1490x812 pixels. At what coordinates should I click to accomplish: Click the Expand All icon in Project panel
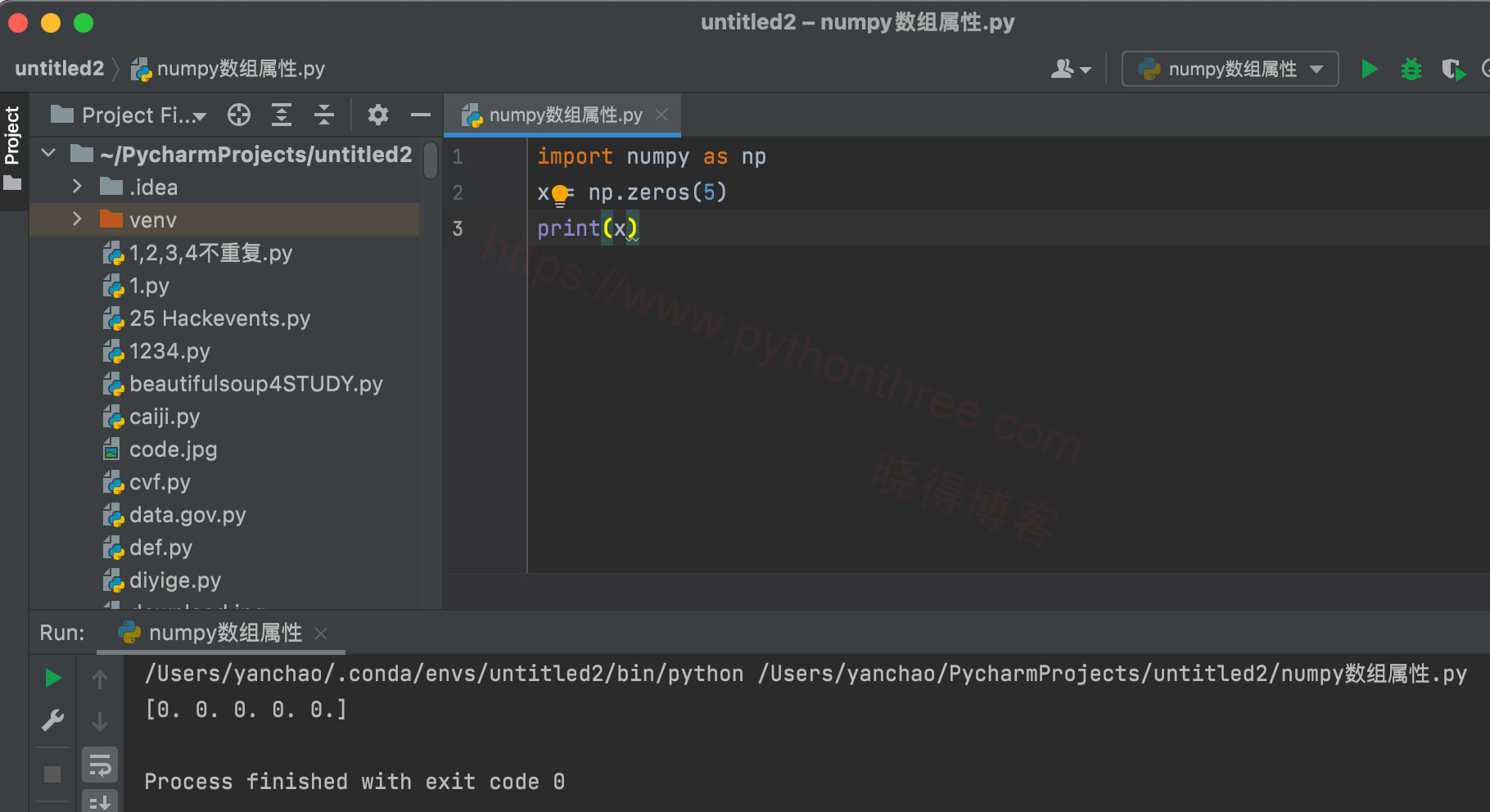coord(282,115)
